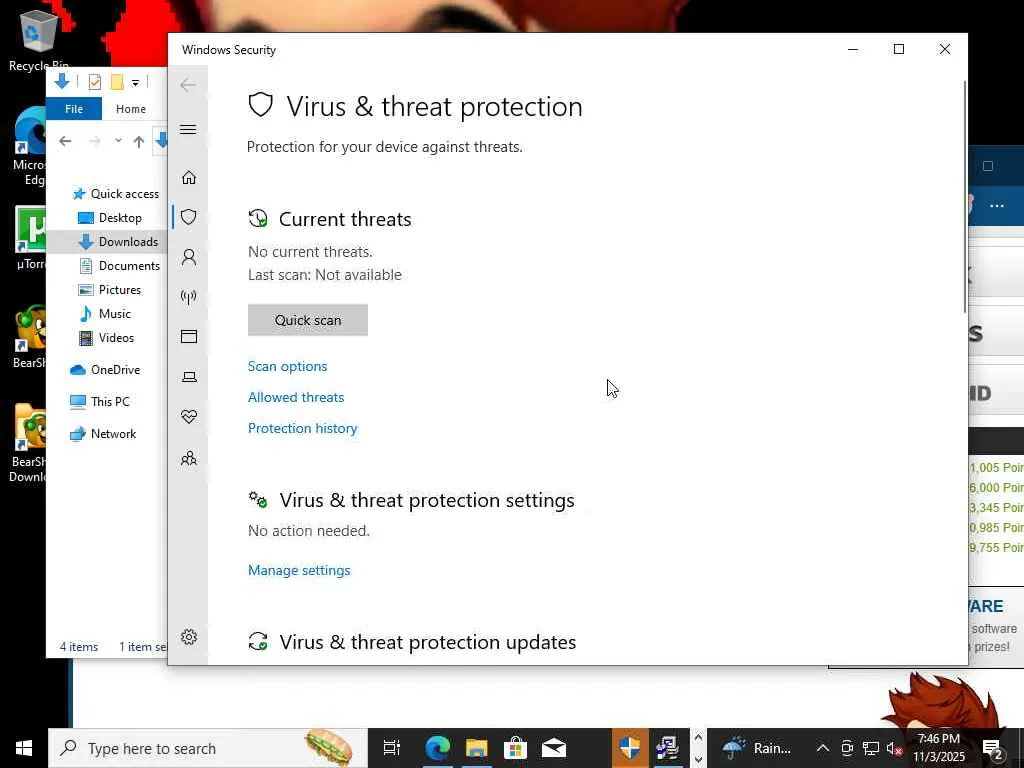This screenshot has height=768, width=1024.
Task: Select Music in navigation pane
Action: pos(104,314)
